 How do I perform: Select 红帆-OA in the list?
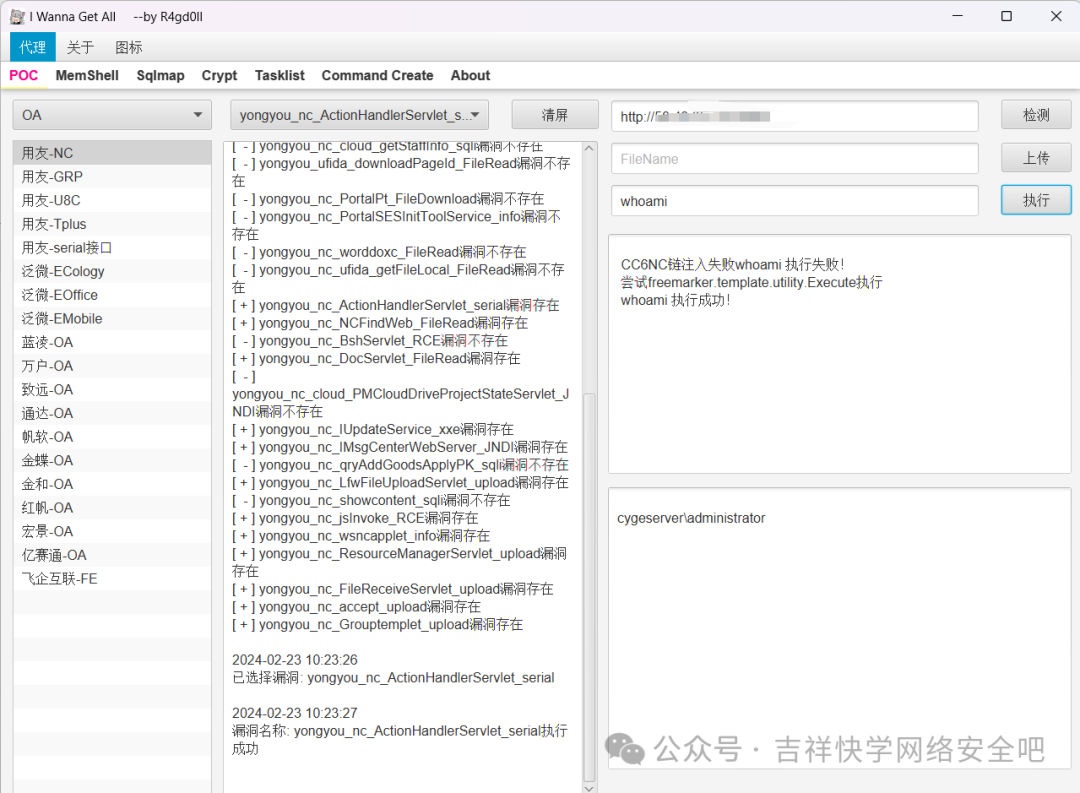coord(112,508)
